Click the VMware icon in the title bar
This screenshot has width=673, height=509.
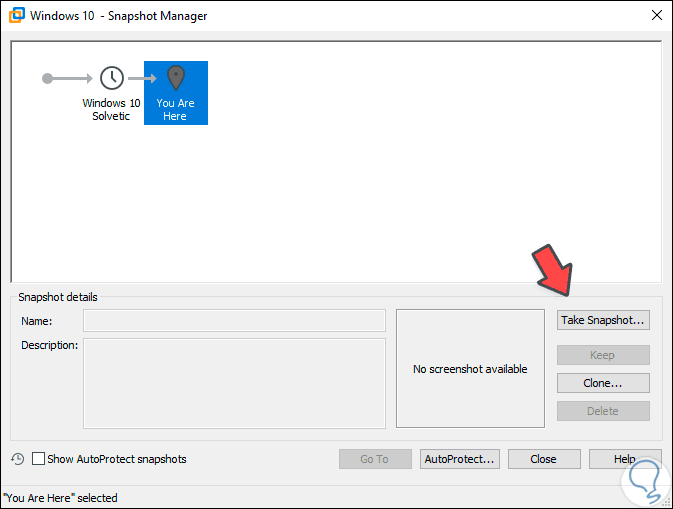[17, 15]
